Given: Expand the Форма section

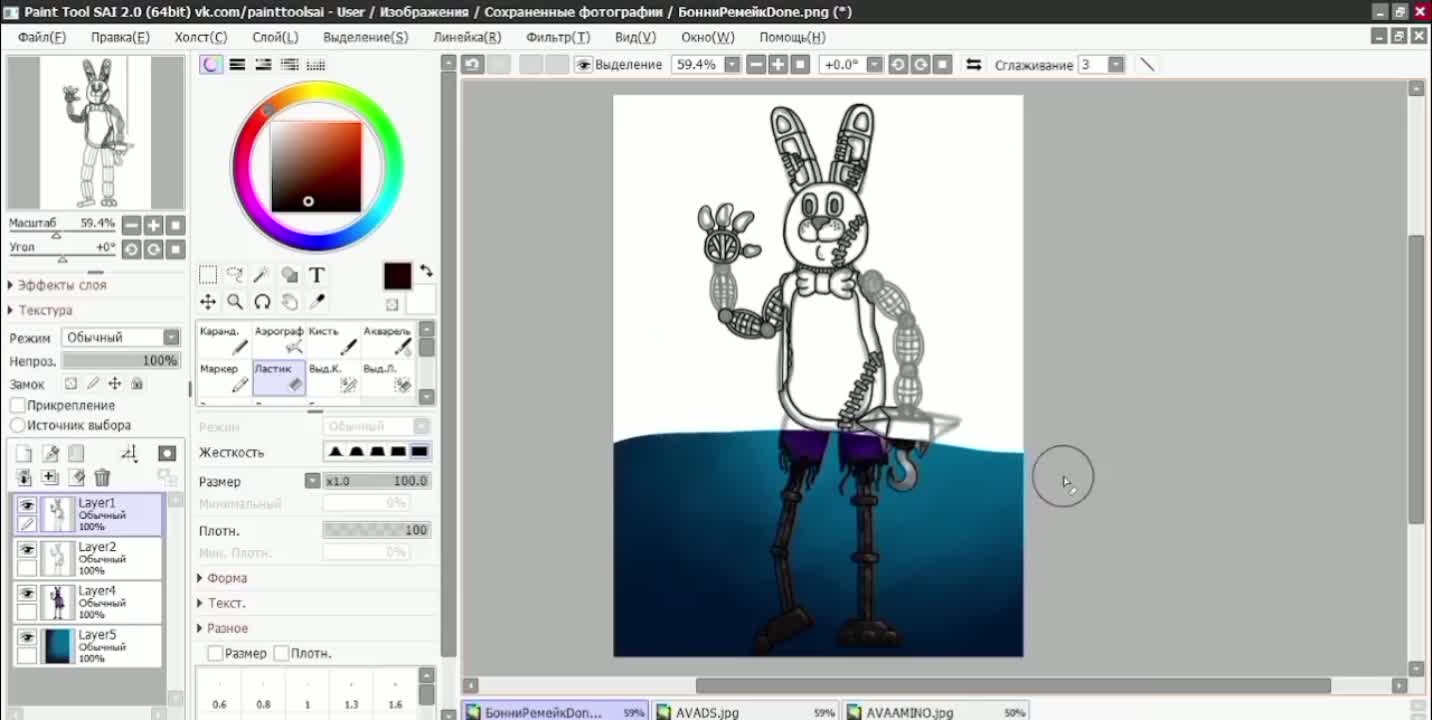Looking at the screenshot, I should coord(222,578).
